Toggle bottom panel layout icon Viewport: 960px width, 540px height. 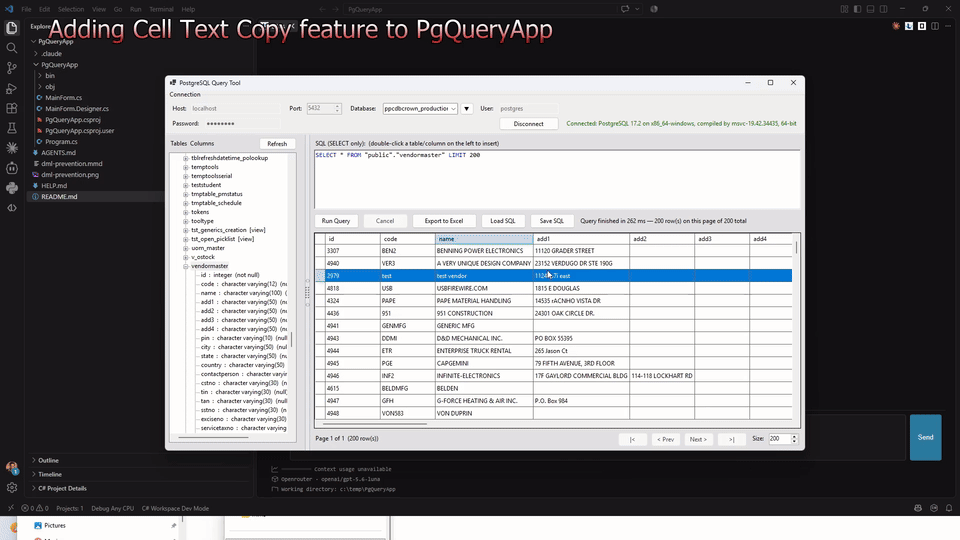point(871,9)
